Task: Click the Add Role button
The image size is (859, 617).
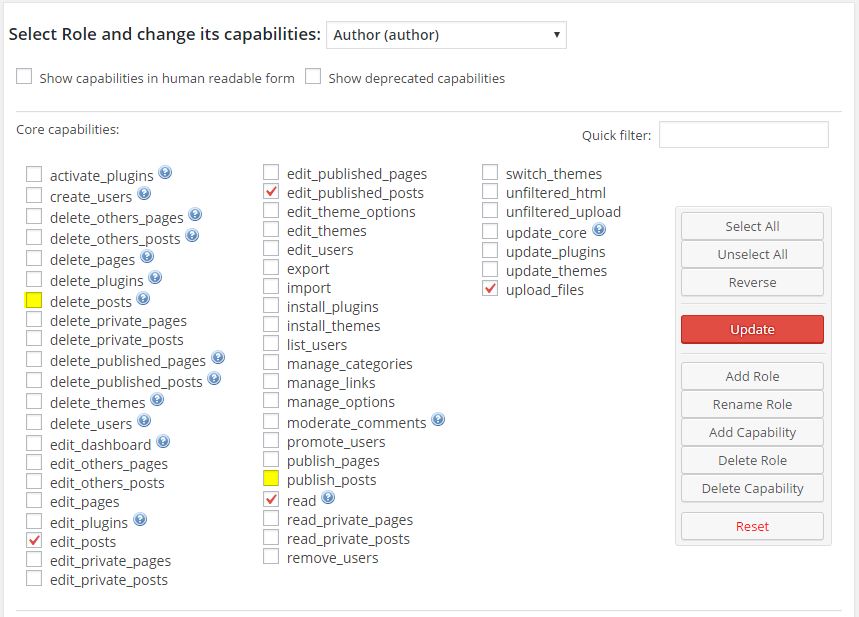Action: click(x=752, y=376)
